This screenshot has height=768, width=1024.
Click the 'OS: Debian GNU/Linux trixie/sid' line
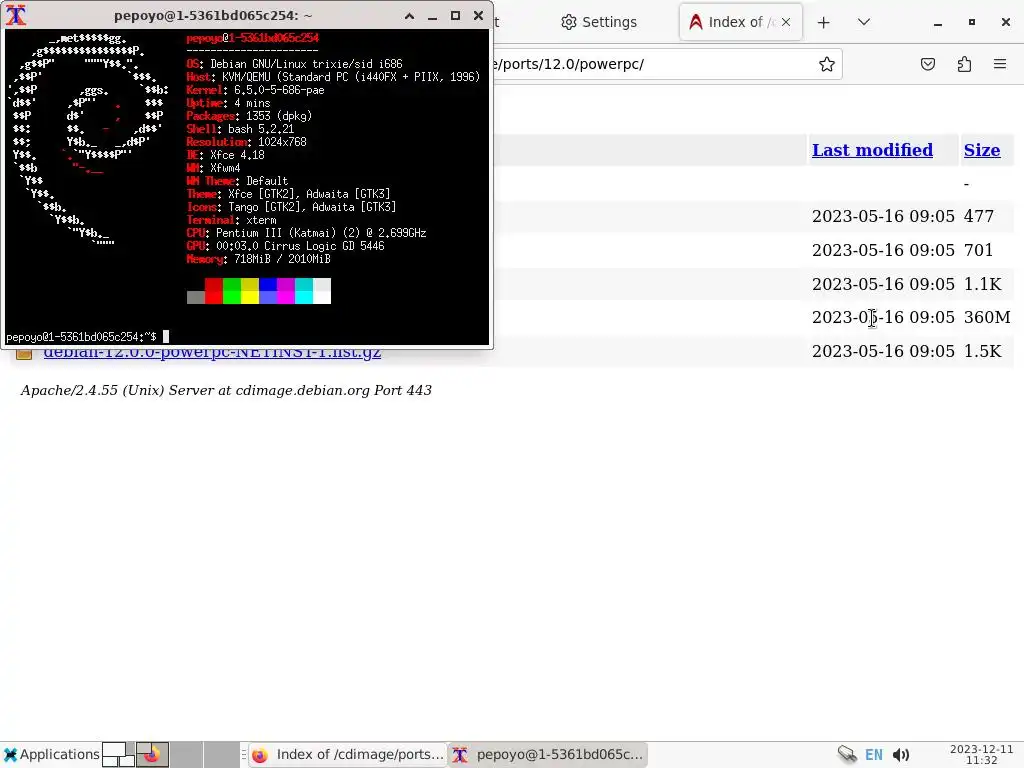click(295, 64)
